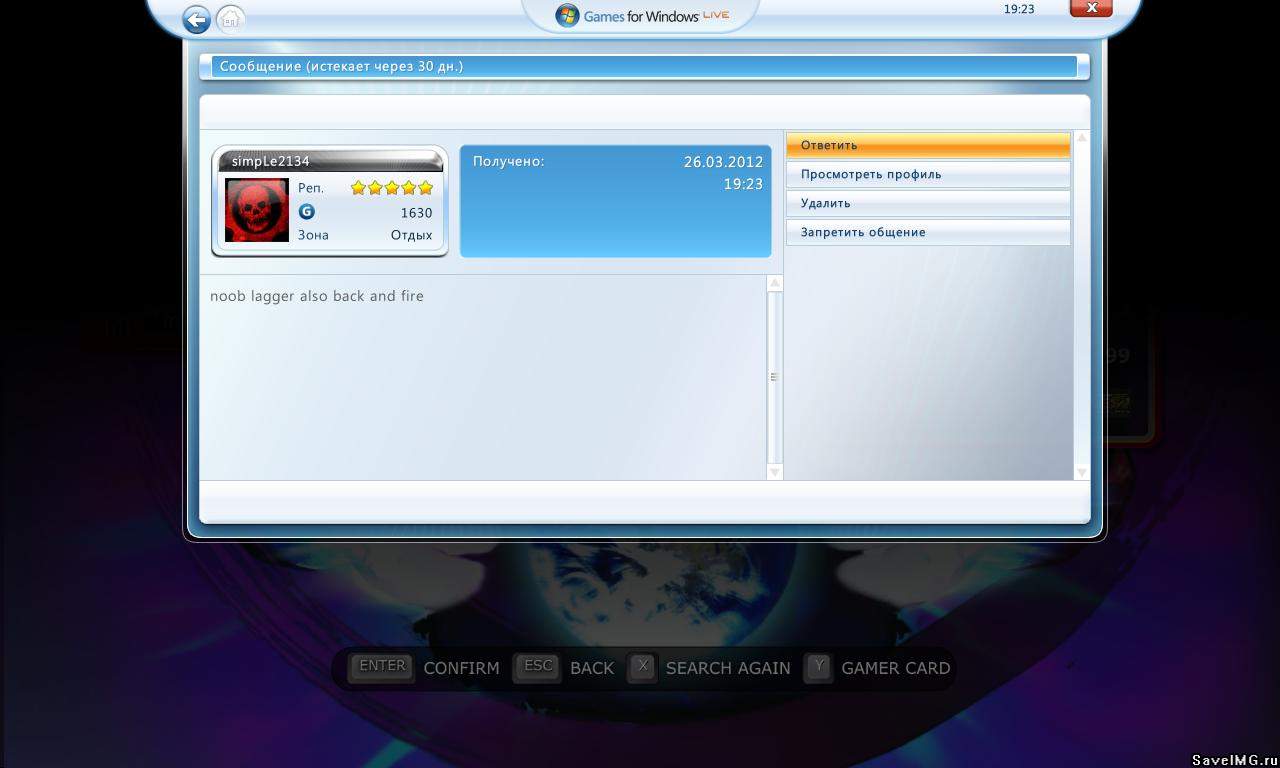Click the Y key hint for Gamer Card
The width and height of the screenshot is (1280, 768).
pyautogui.click(x=819, y=667)
